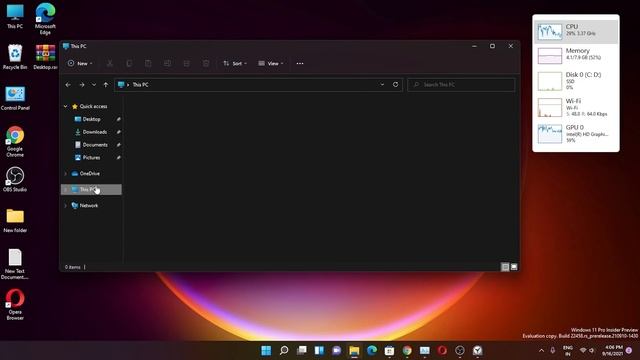
Task: Select the This PC desktop shortcut
Action: pyautogui.click(x=15, y=16)
